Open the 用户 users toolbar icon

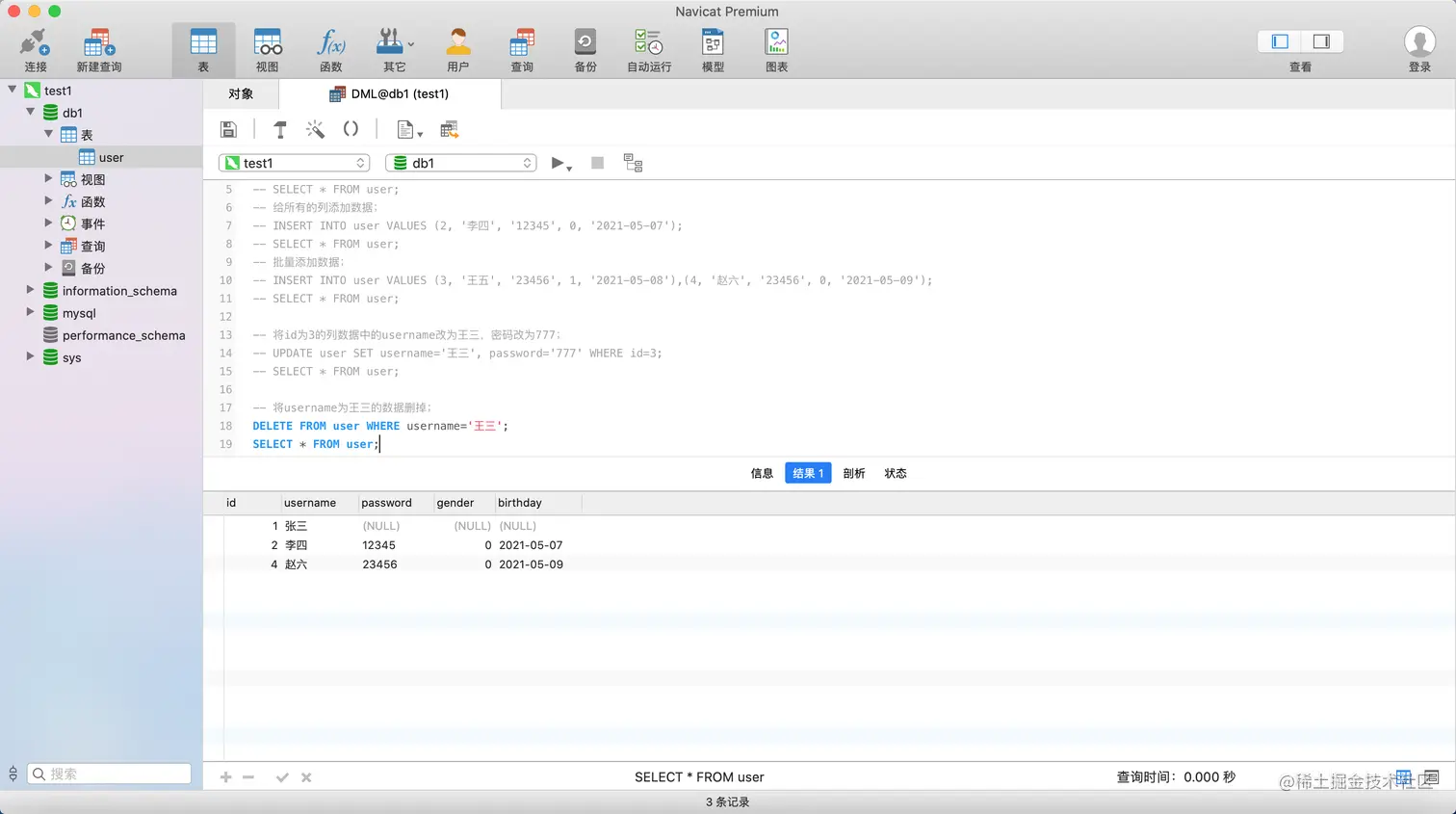click(x=458, y=50)
